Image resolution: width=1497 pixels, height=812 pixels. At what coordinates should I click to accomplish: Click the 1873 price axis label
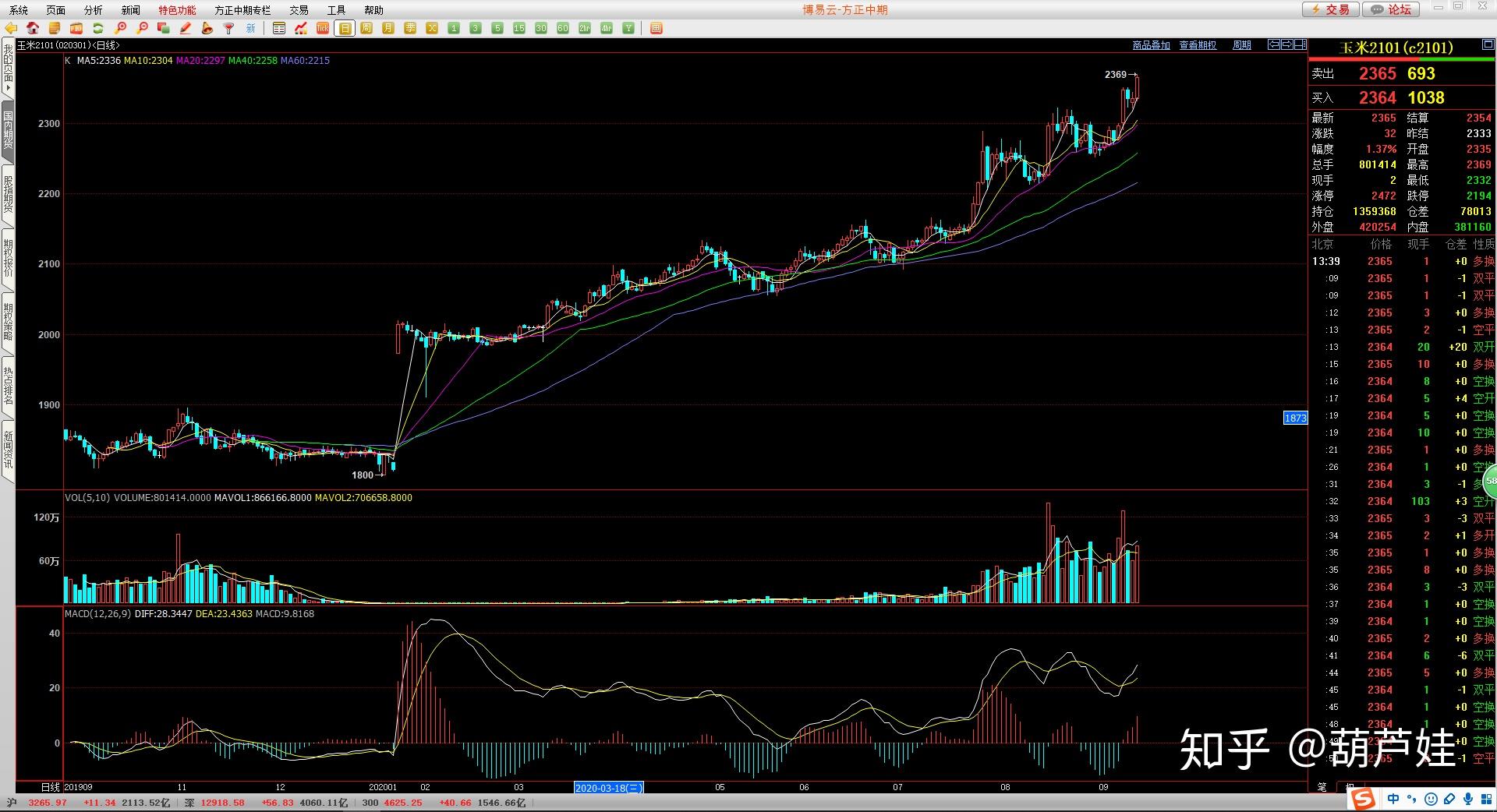click(x=1295, y=418)
